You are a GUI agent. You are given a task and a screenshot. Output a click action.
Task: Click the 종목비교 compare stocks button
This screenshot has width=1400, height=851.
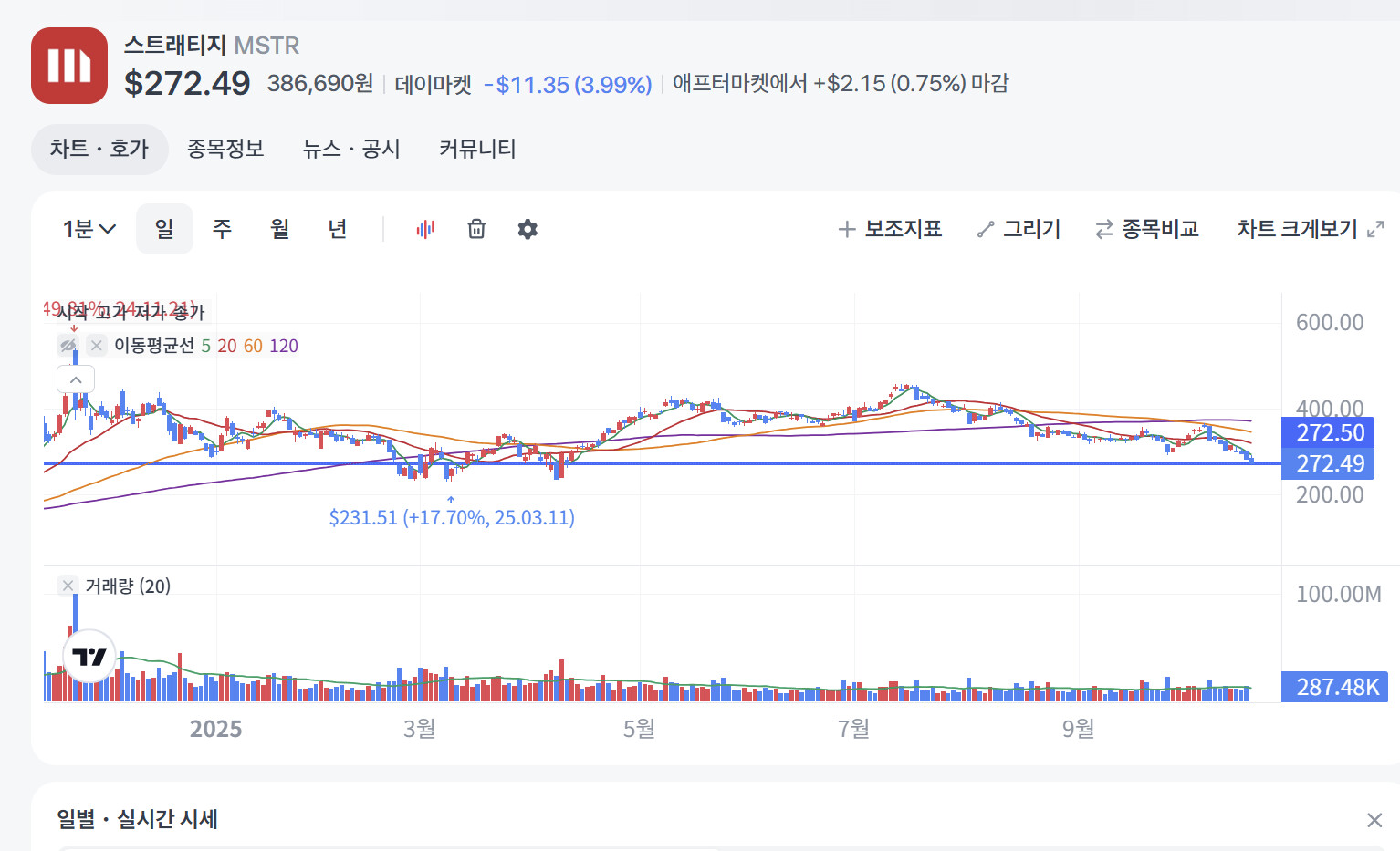[x=1147, y=229]
